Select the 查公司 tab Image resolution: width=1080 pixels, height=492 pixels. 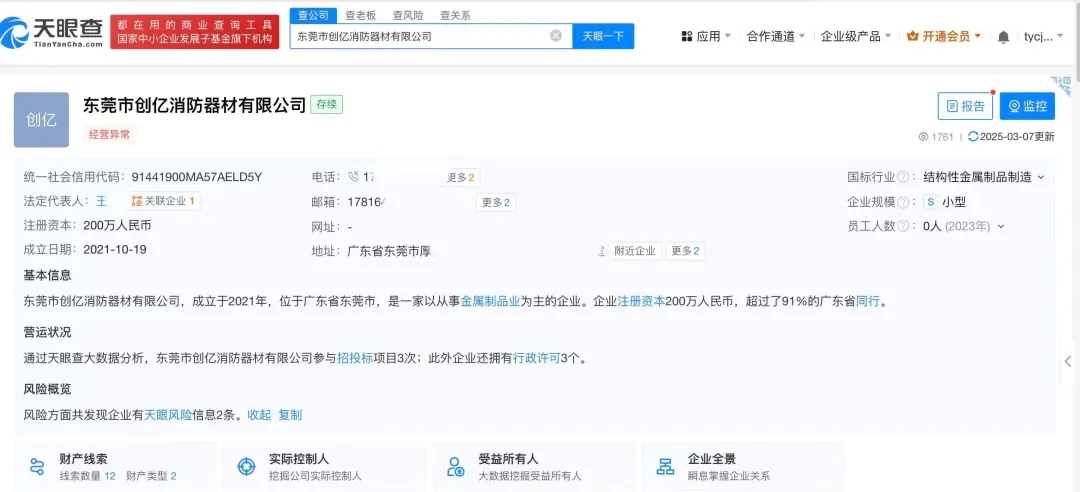tap(313, 14)
